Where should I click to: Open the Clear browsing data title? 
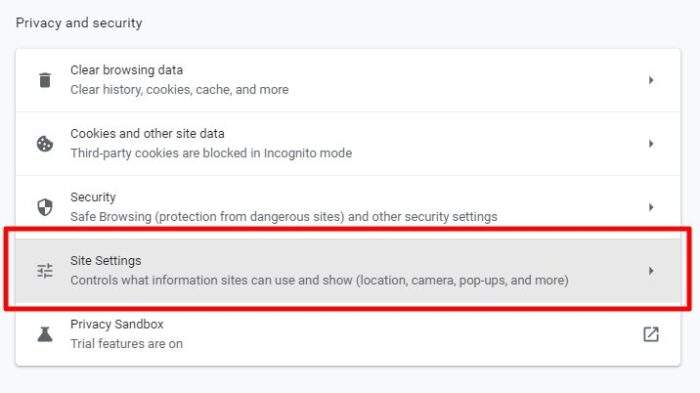point(126,70)
